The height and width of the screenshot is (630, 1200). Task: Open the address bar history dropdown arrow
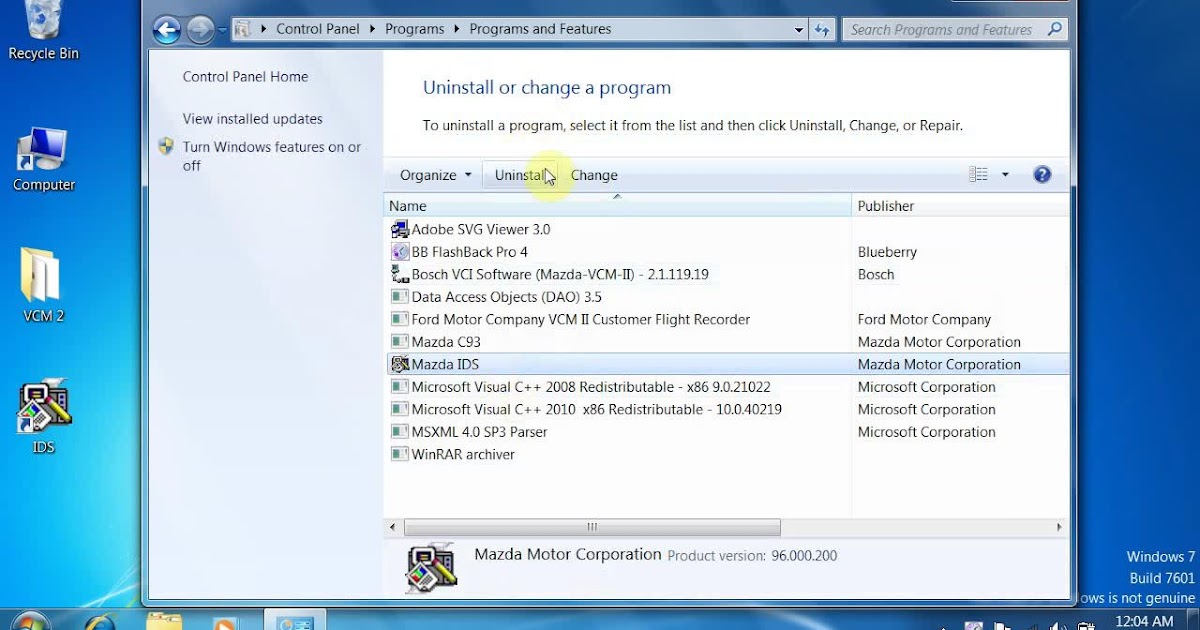(x=799, y=30)
